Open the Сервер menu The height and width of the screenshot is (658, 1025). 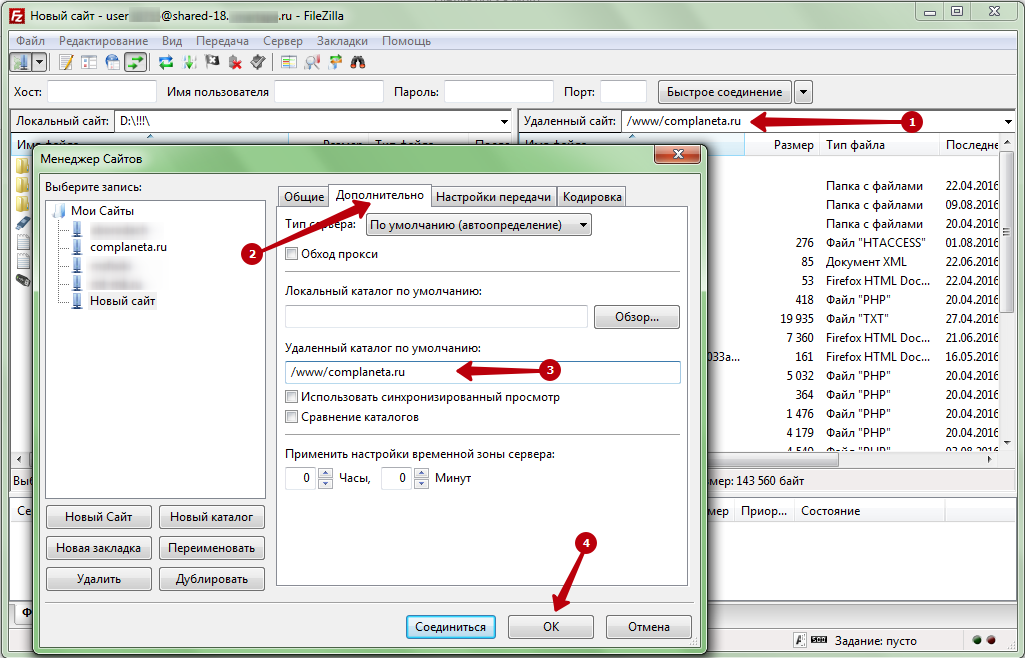(283, 41)
